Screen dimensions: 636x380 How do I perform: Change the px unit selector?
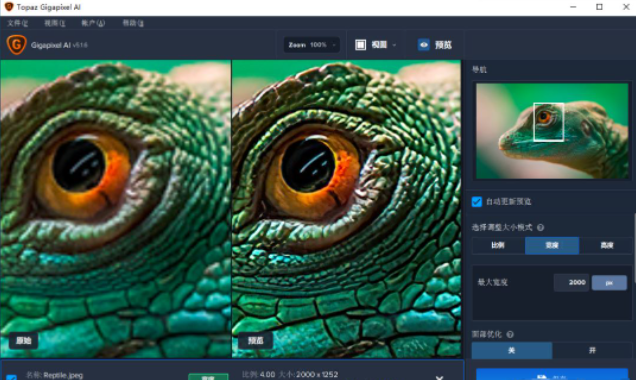tap(609, 283)
